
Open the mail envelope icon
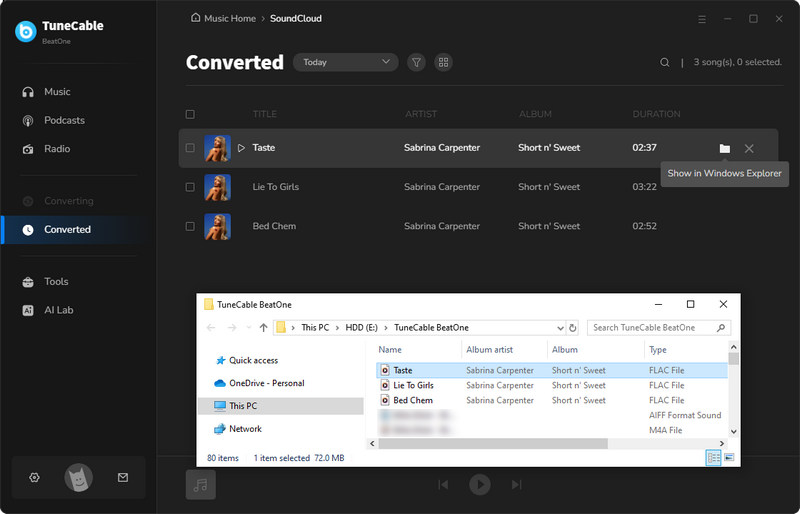pos(123,478)
